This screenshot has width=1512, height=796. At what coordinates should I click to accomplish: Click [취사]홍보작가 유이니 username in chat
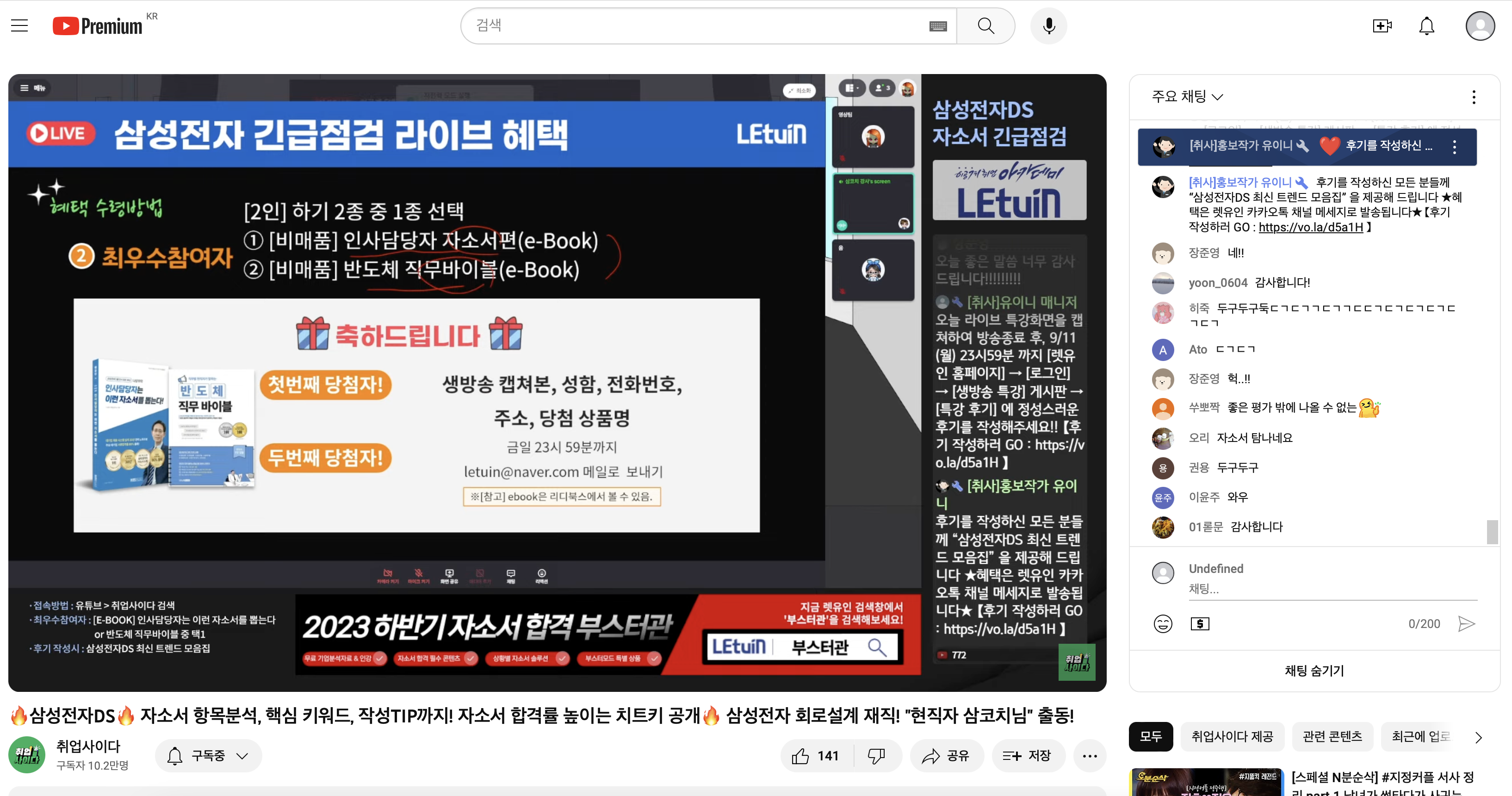(1239, 182)
